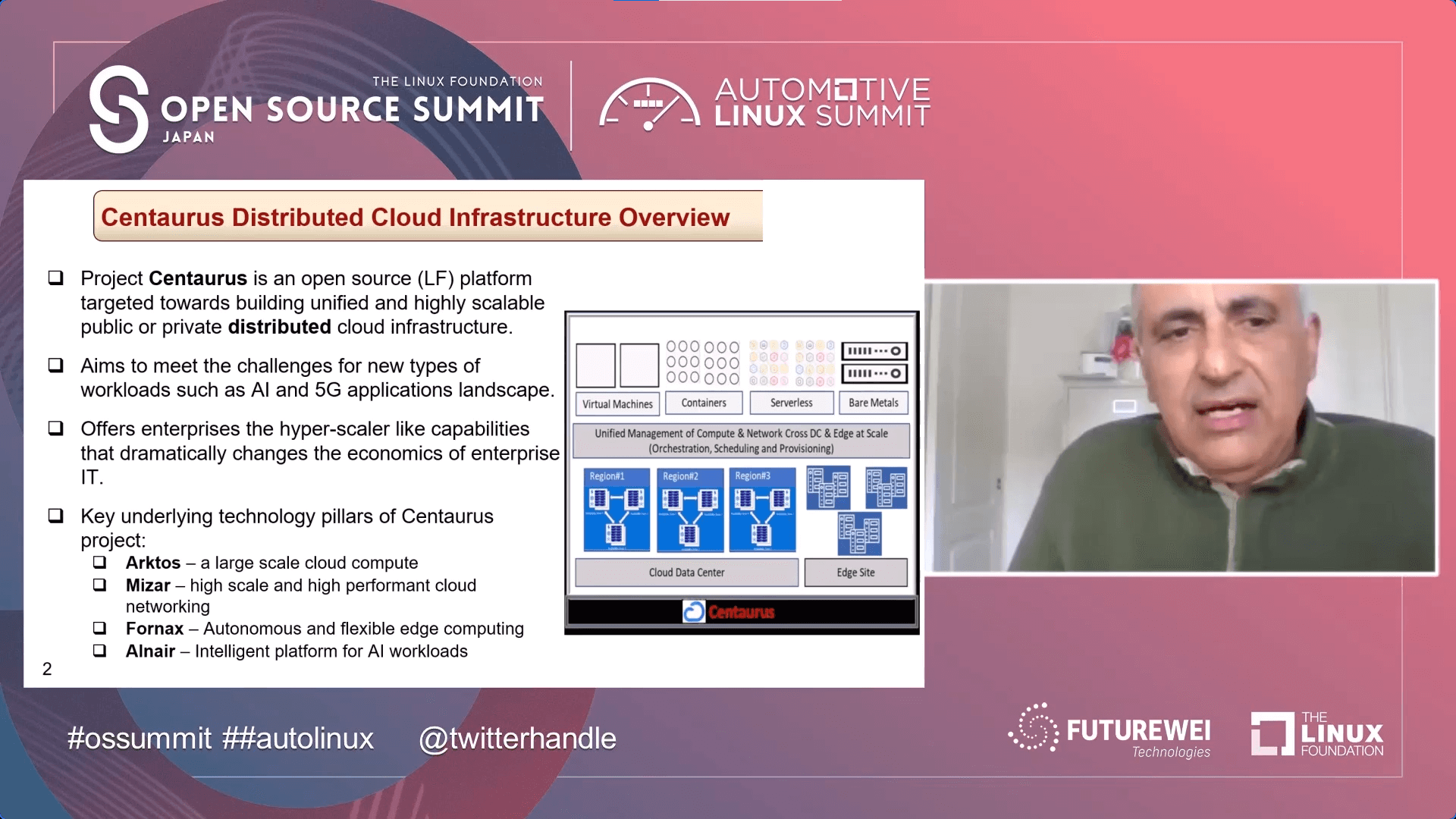Viewport: 1456px width, 819px height.
Task: Click the top-left edge site rack icon
Action: 828,488
